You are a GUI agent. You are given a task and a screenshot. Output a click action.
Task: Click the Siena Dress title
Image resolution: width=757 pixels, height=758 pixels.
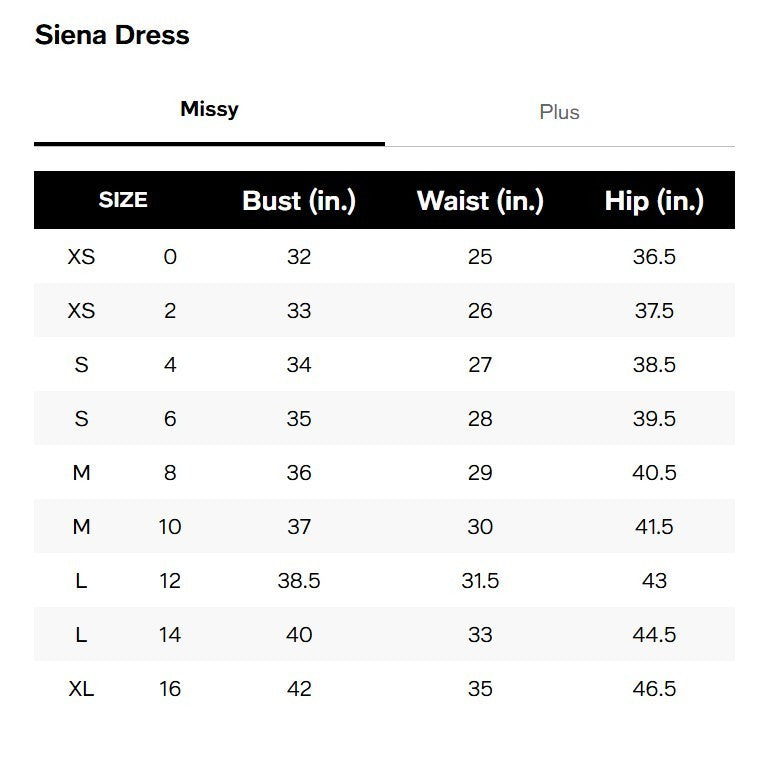point(112,35)
